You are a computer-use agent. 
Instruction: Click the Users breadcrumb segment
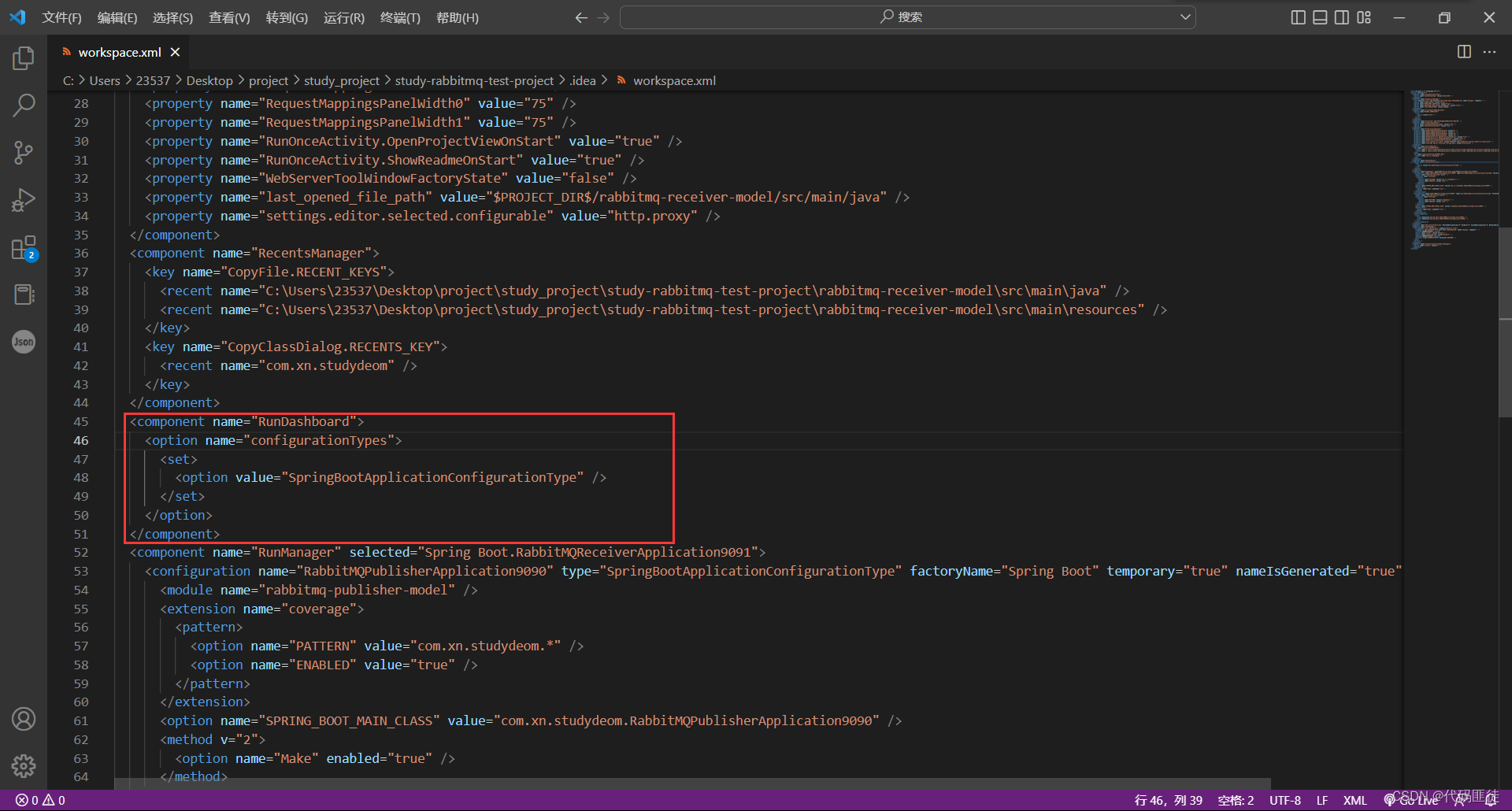[x=105, y=80]
